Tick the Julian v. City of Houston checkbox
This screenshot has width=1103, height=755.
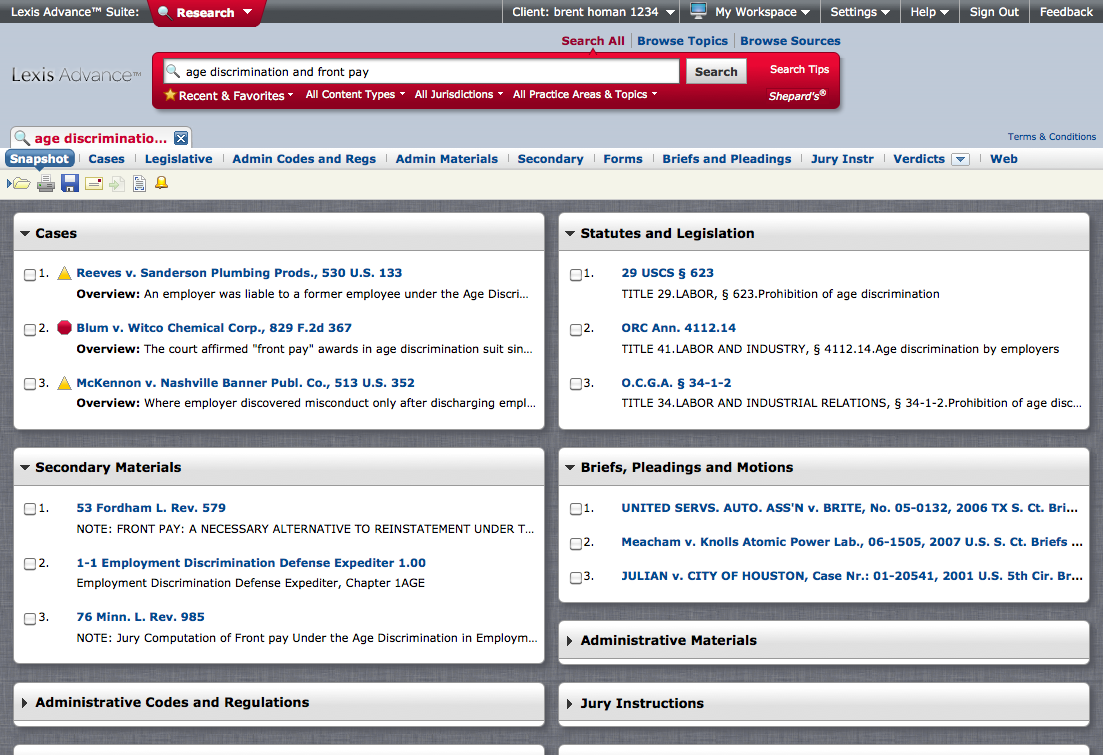click(575, 578)
